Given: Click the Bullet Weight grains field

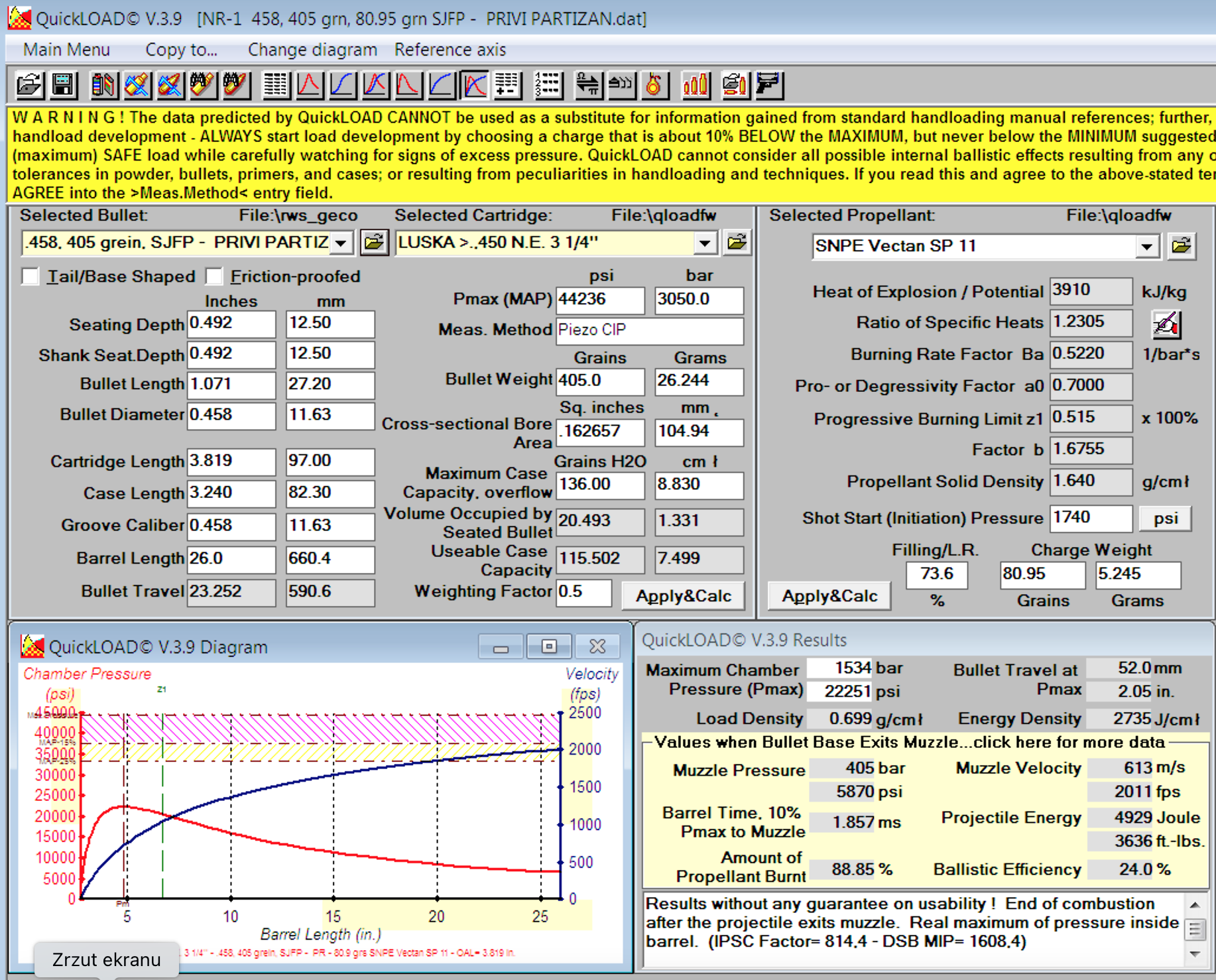Looking at the screenshot, I should [x=600, y=381].
